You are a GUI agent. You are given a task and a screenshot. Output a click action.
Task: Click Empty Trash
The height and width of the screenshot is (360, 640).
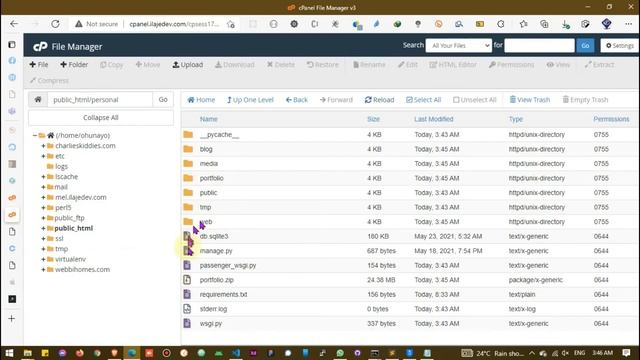(x=585, y=100)
